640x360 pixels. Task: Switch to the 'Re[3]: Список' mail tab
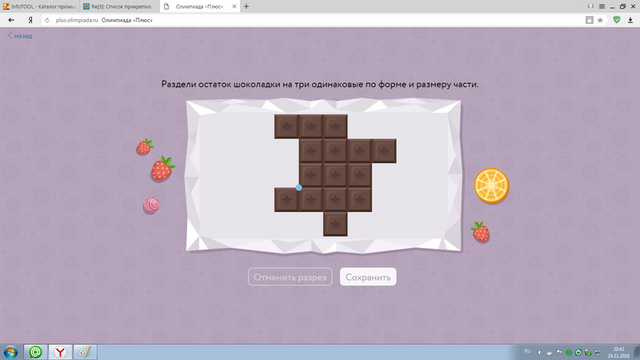coord(119,7)
